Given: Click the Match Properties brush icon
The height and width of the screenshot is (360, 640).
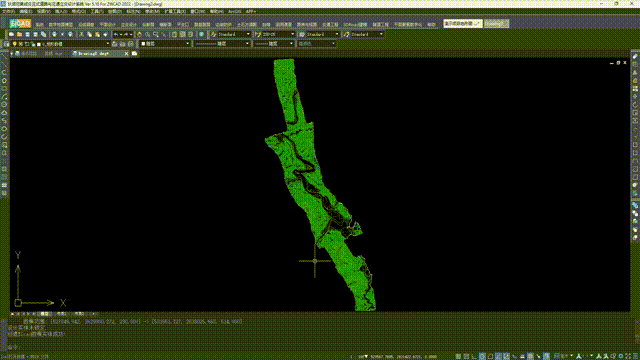Looking at the screenshot, I should point(105,34).
